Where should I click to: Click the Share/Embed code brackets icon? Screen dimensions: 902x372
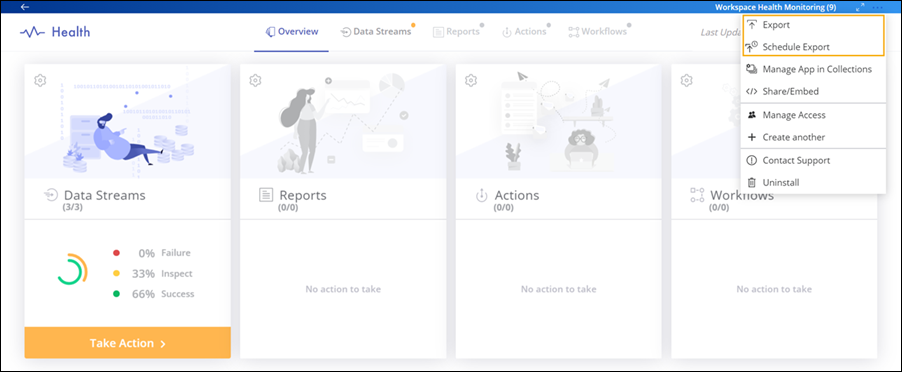point(751,91)
